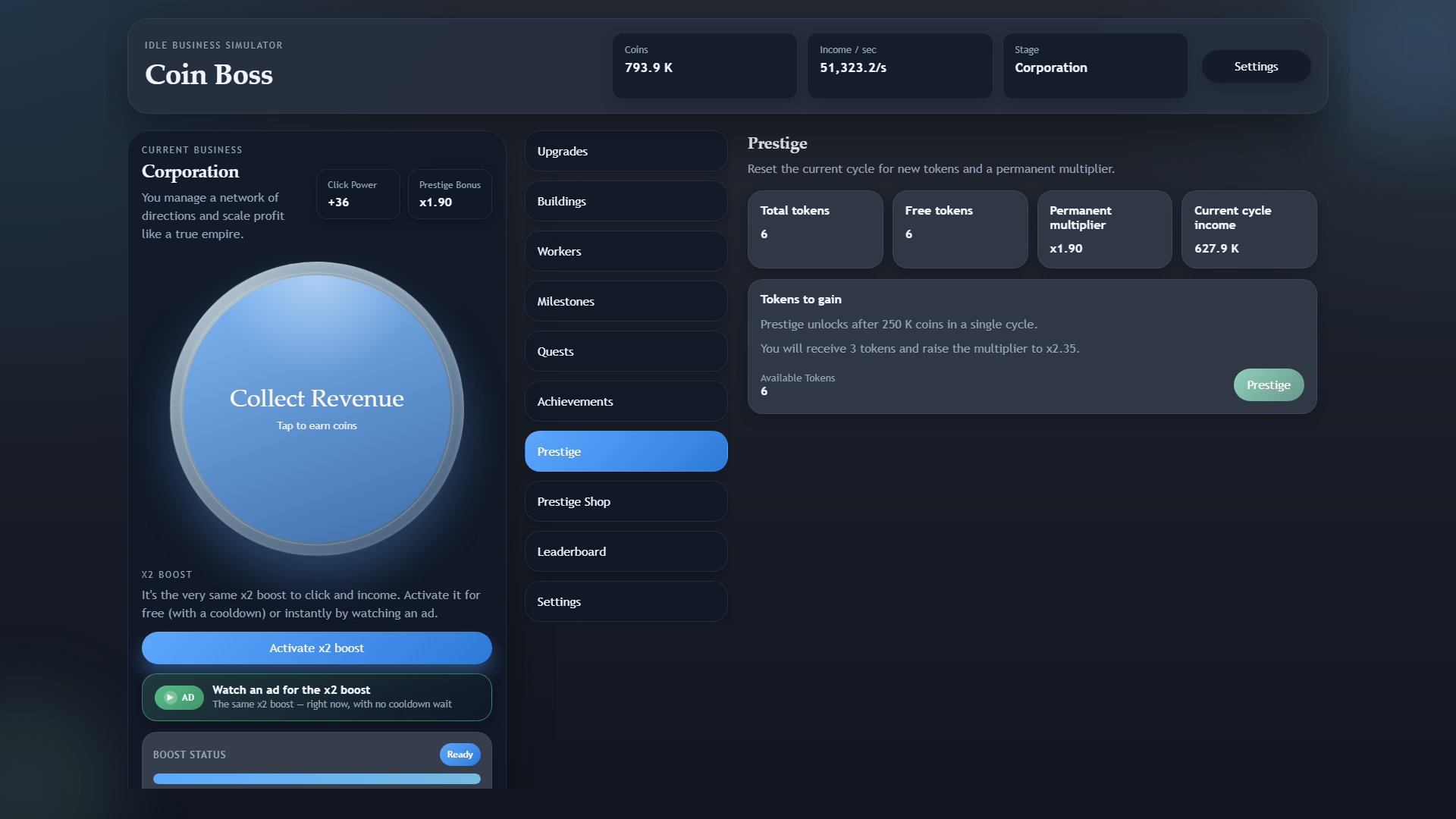
Task: Show the Leaderboard tab
Action: click(x=626, y=551)
